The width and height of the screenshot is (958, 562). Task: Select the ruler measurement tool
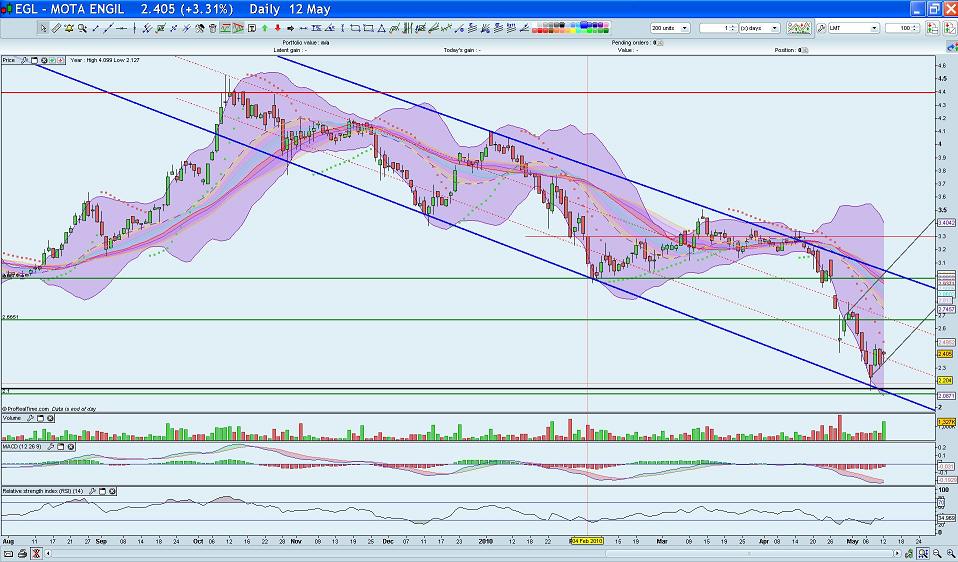tap(56, 28)
